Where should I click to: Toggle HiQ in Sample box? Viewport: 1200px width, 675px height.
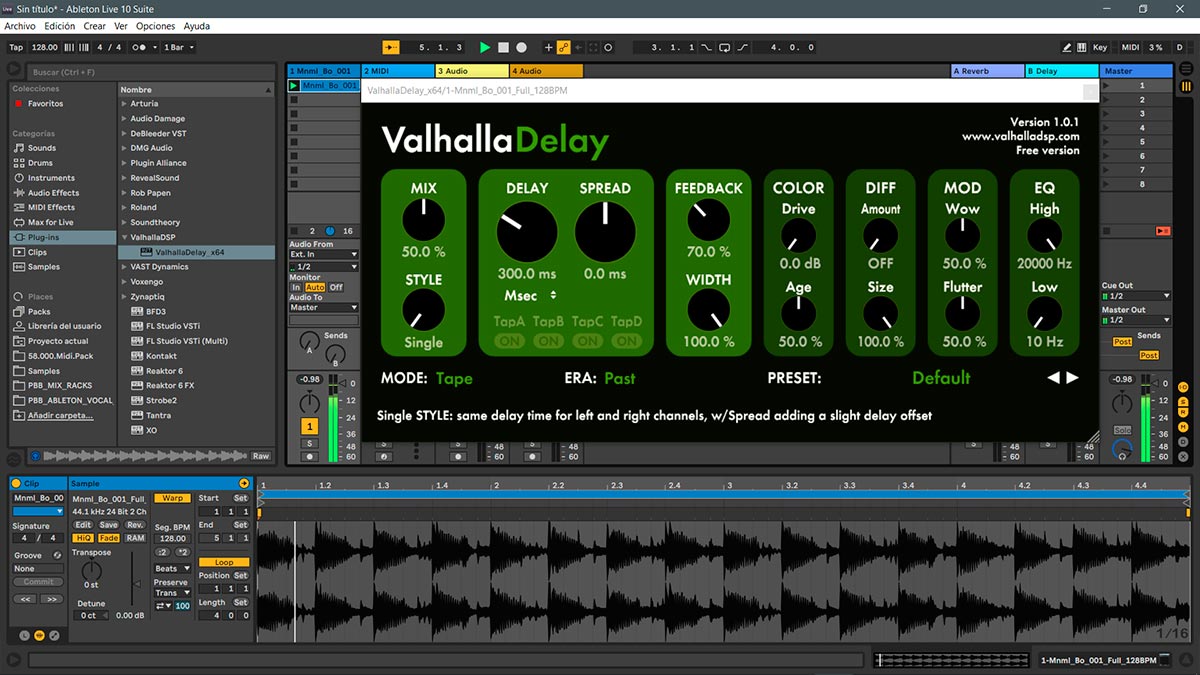(x=83, y=538)
